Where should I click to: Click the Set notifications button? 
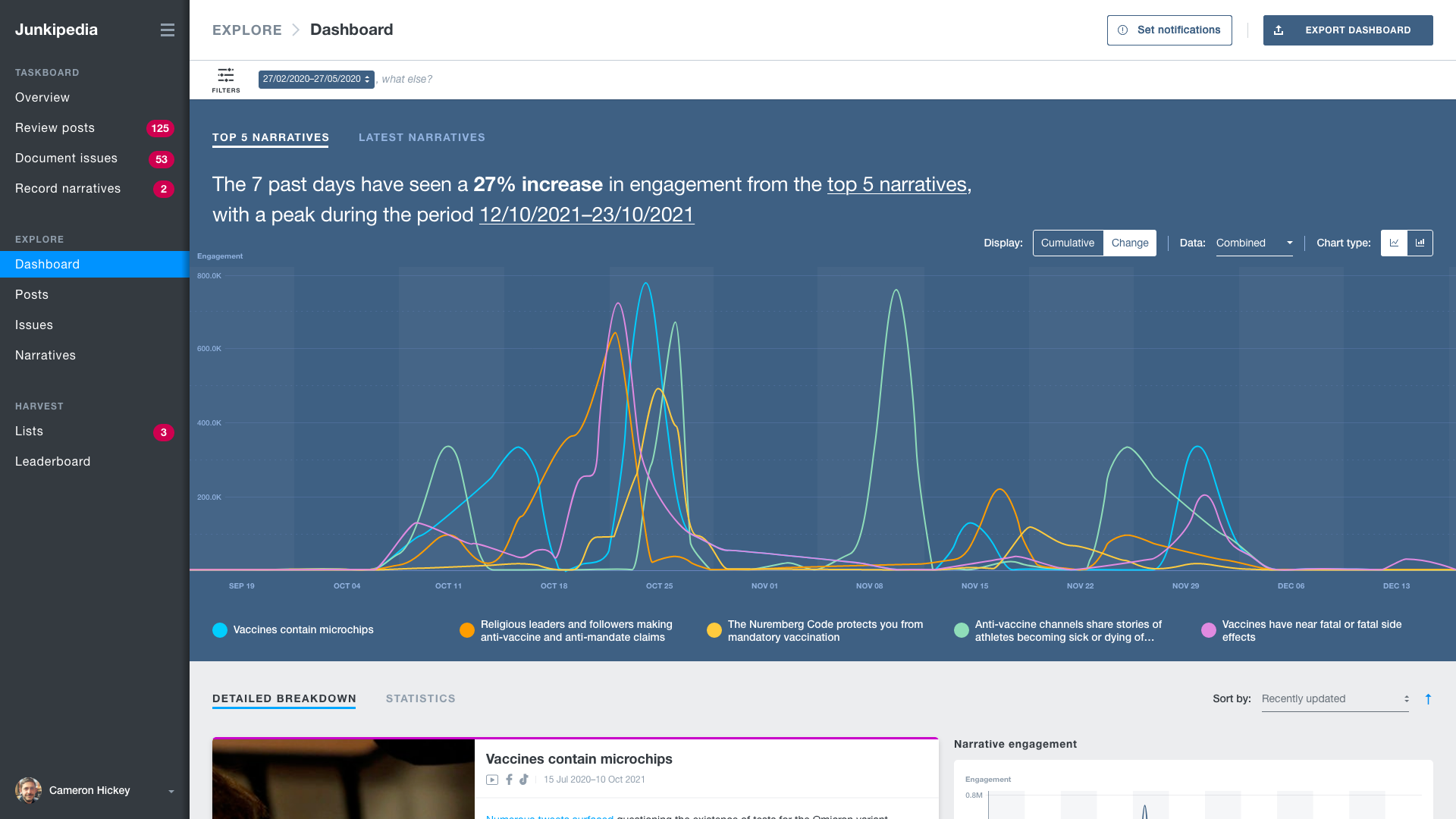[x=1169, y=30]
